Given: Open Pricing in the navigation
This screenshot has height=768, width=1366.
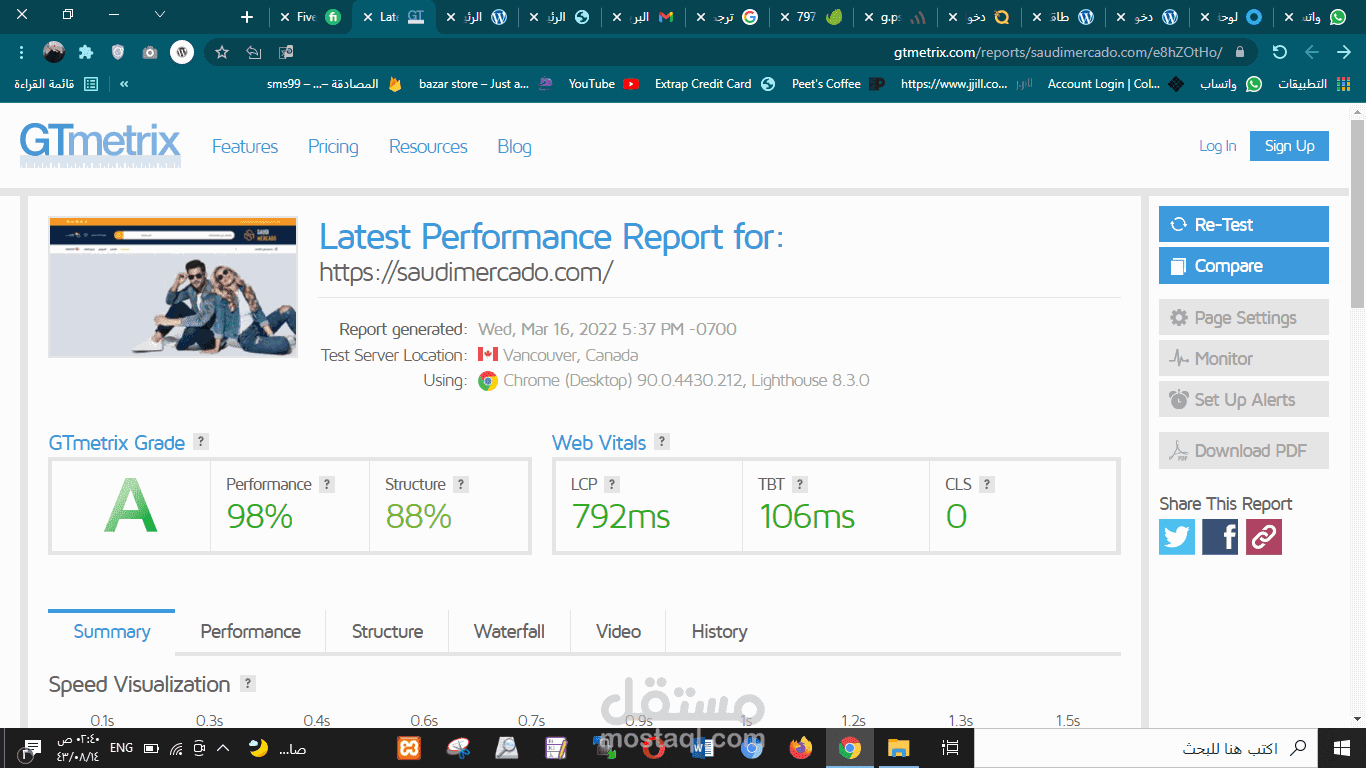Looking at the screenshot, I should point(333,146).
